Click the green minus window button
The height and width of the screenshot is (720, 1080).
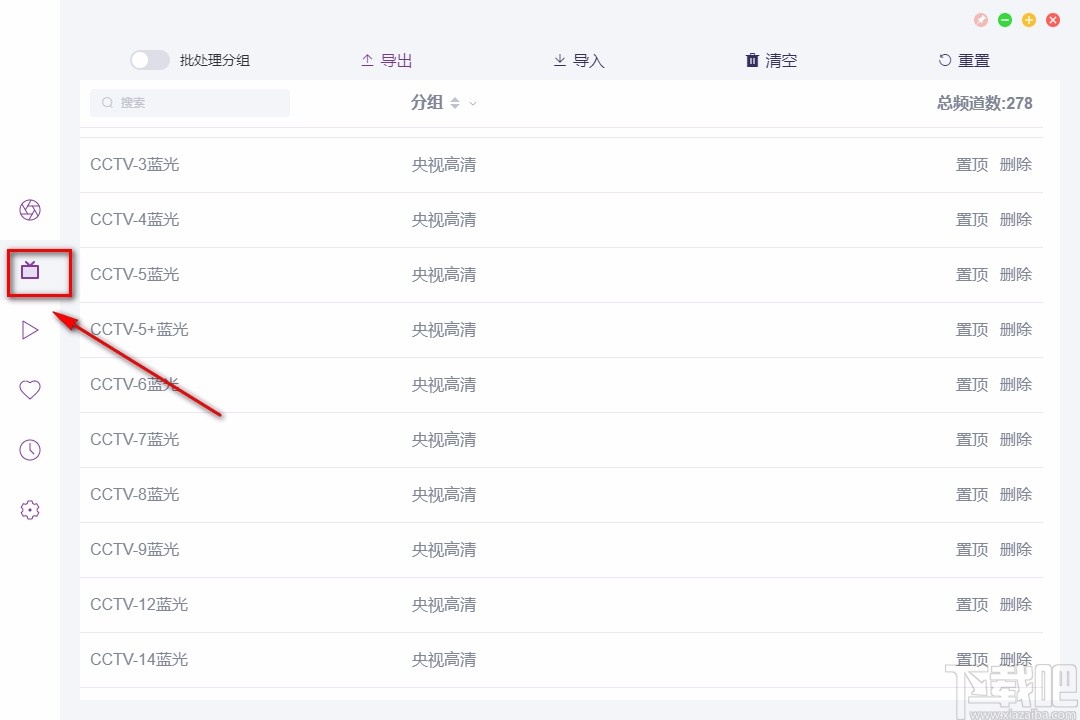(x=1004, y=19)
